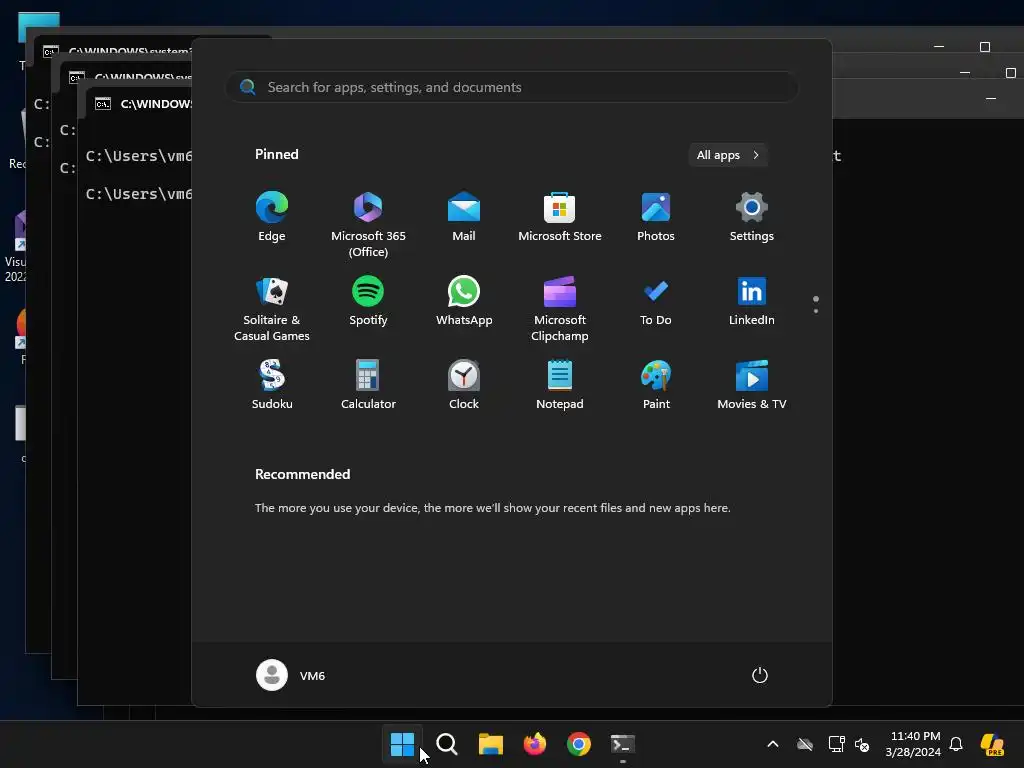
Task: Launch the Photos app
Action: click(656, 217)
